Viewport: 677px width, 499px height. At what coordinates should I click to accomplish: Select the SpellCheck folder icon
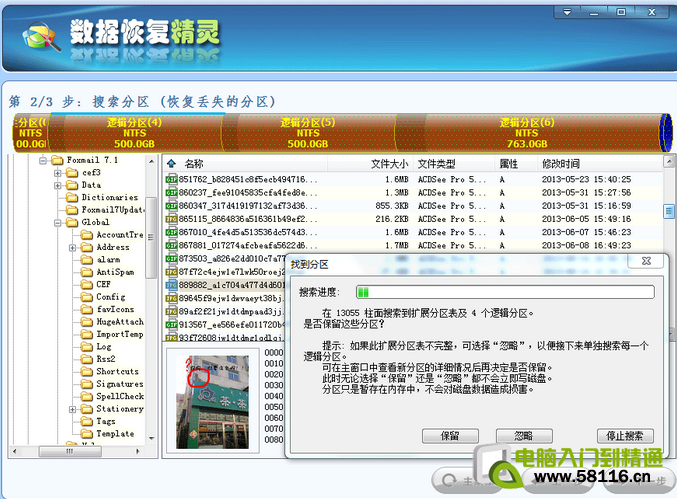click(87, 396)
